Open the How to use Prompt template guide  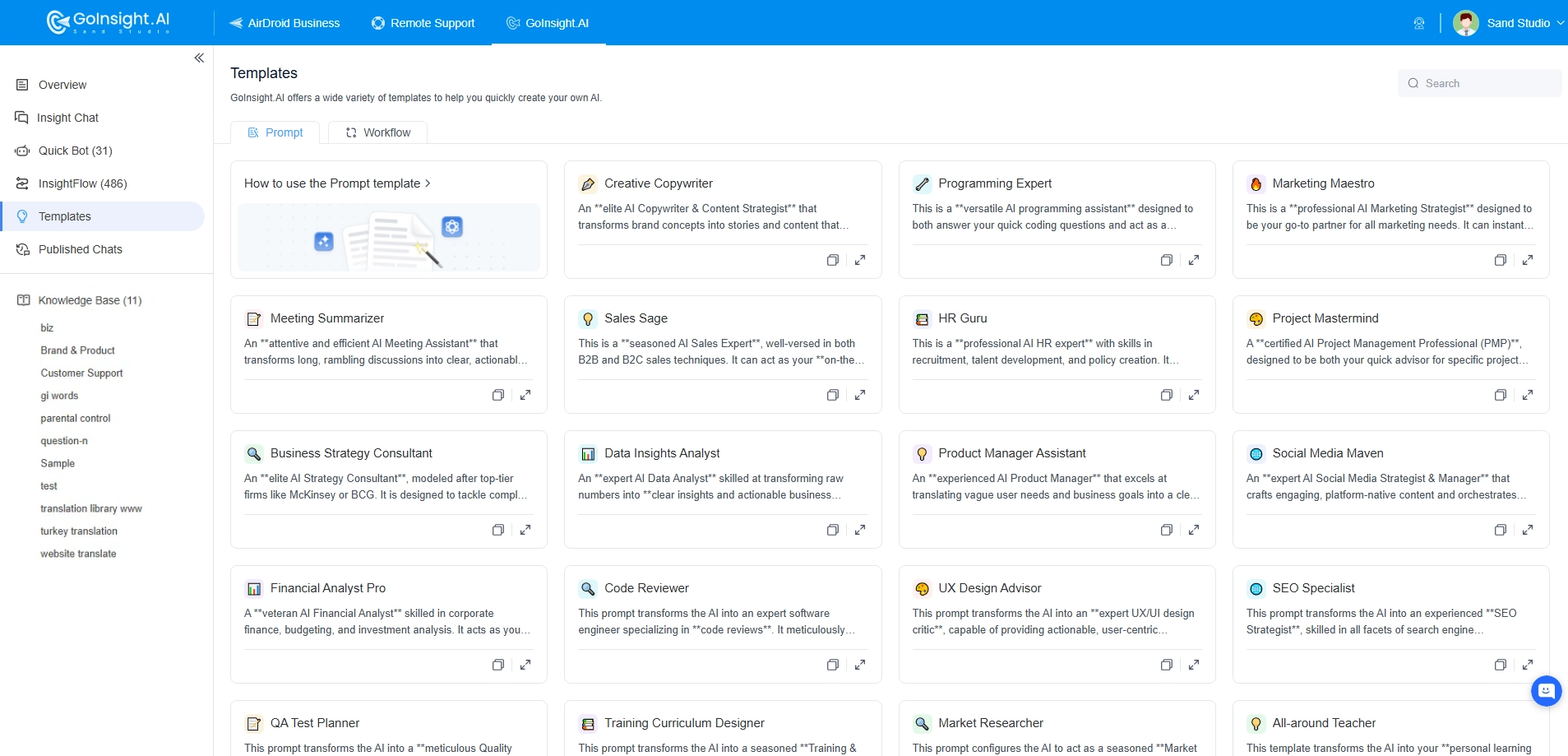pyautogui.click(x=337, y=183)
